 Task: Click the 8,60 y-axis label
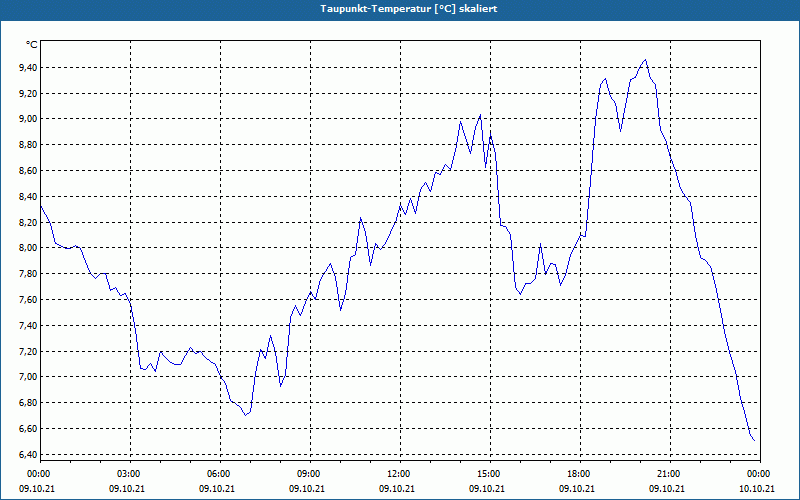(x=29, y=170)
